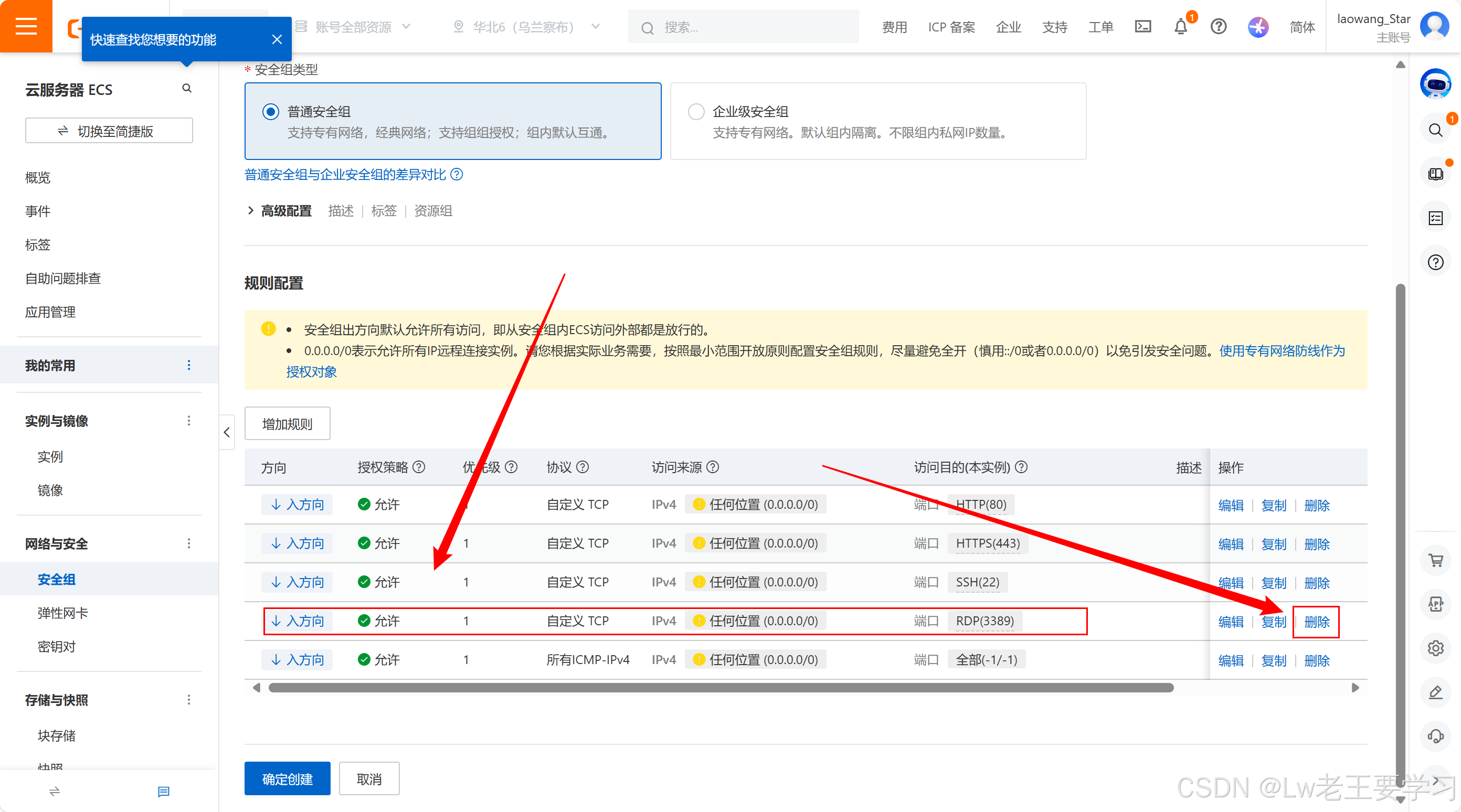Open 支持 in top menu
This screenshot has height=812, width=1461.
pos(1054,27)
